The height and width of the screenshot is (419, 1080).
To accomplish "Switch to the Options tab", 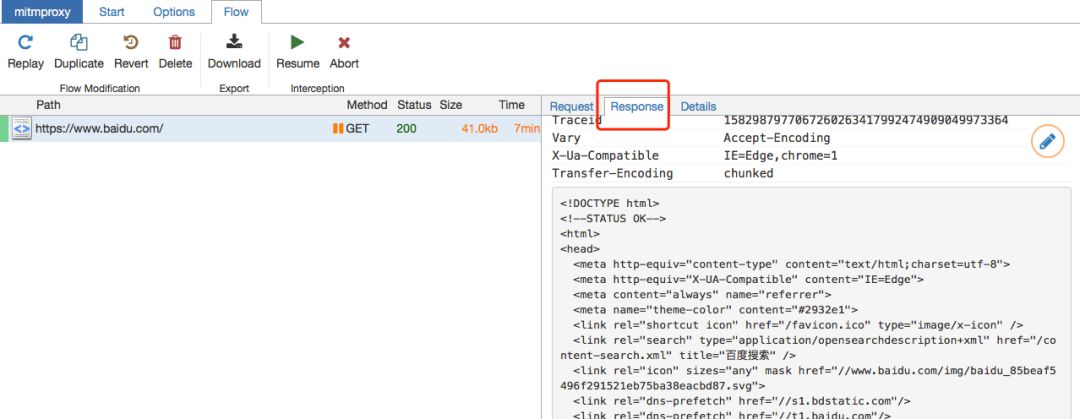I will point(174,12).
